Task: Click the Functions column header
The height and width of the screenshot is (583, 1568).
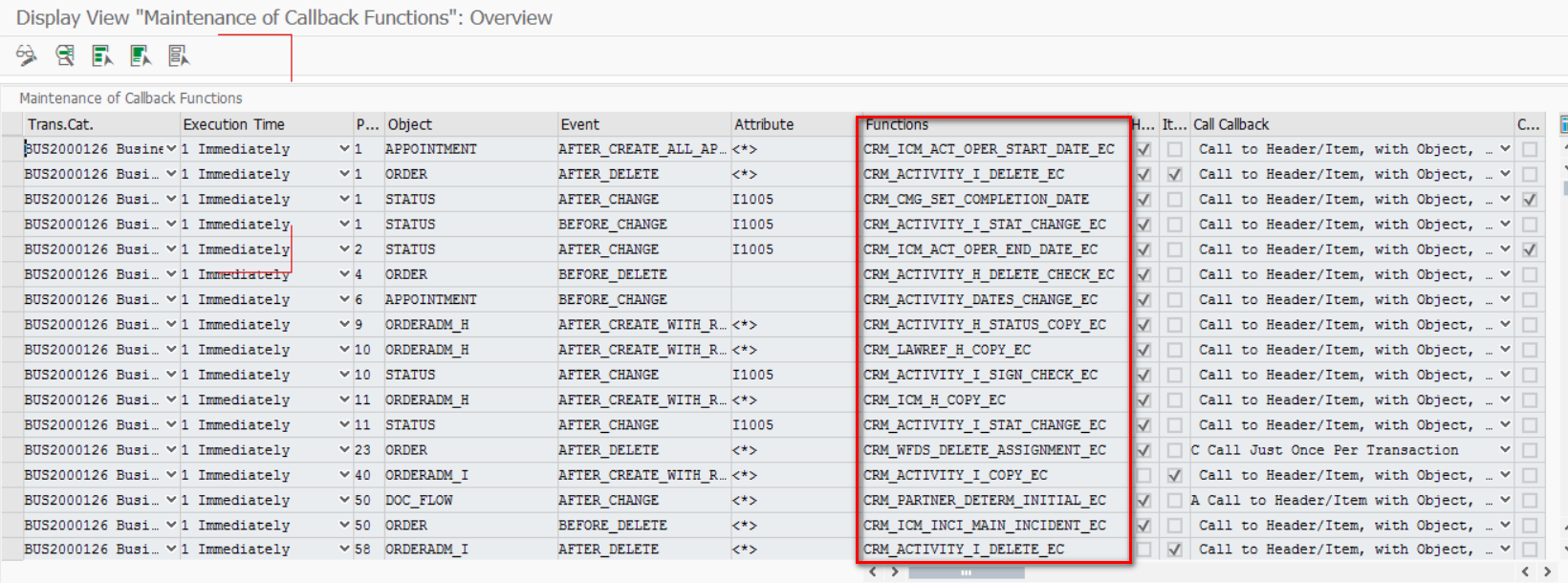Action: pyautogui.click(x=994, y=124)
